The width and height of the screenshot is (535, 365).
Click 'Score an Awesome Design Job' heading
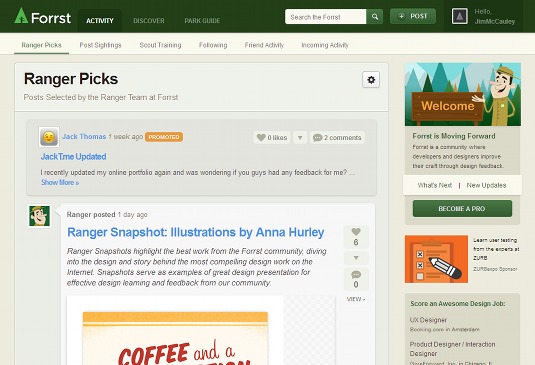pos(458,304)
